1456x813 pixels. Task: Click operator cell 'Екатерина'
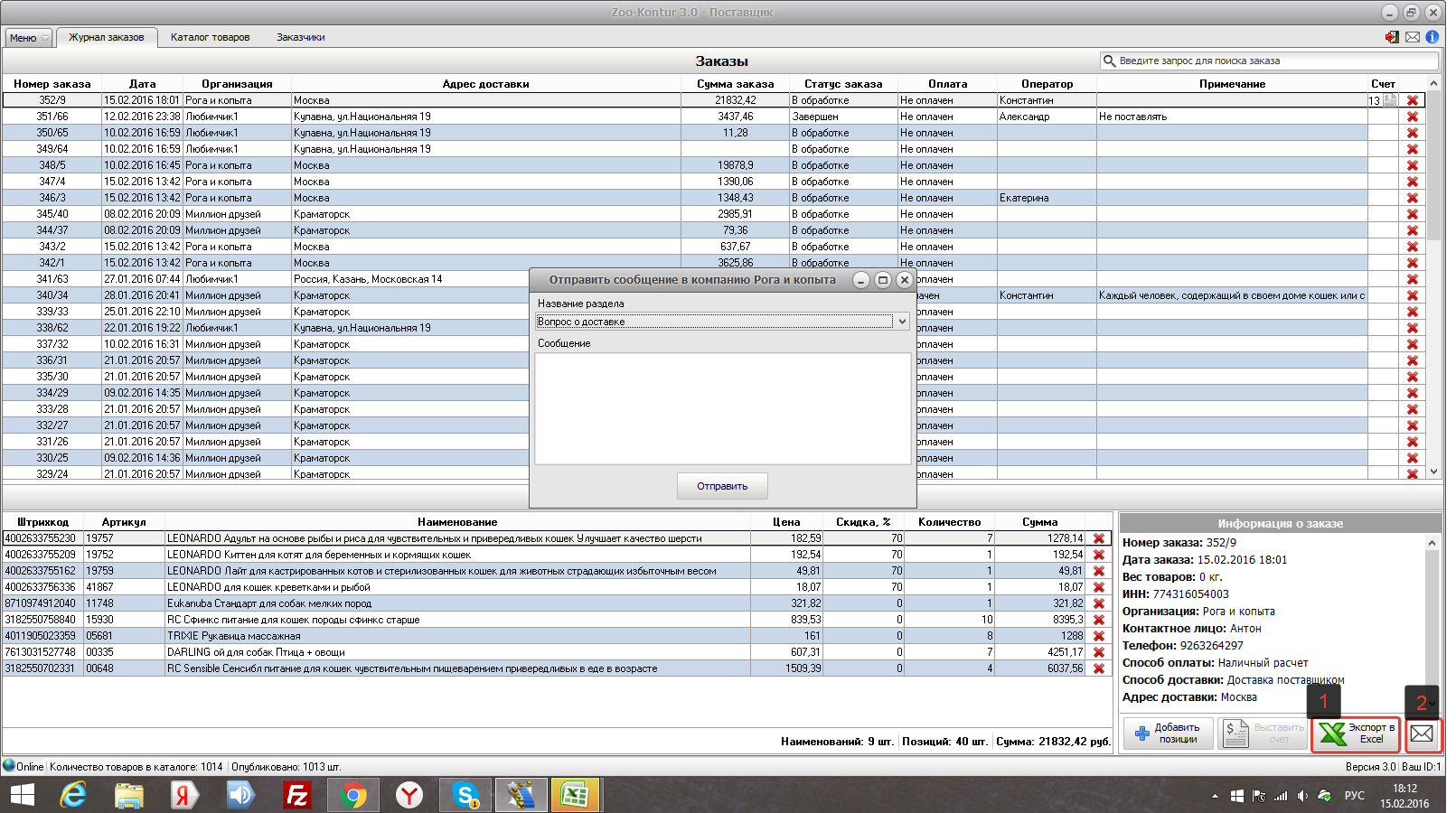click(x=1047, y=198)
